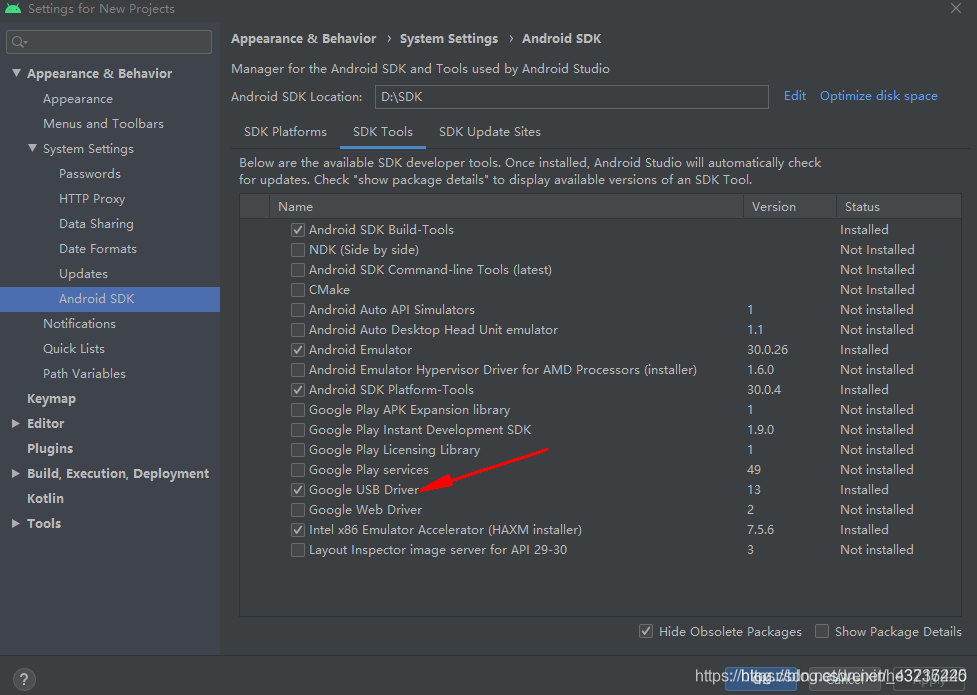The width and height of the screenshot is (977, 695).
Task: Click System Settings breadcrumb
Action: (x=449, y=39)
